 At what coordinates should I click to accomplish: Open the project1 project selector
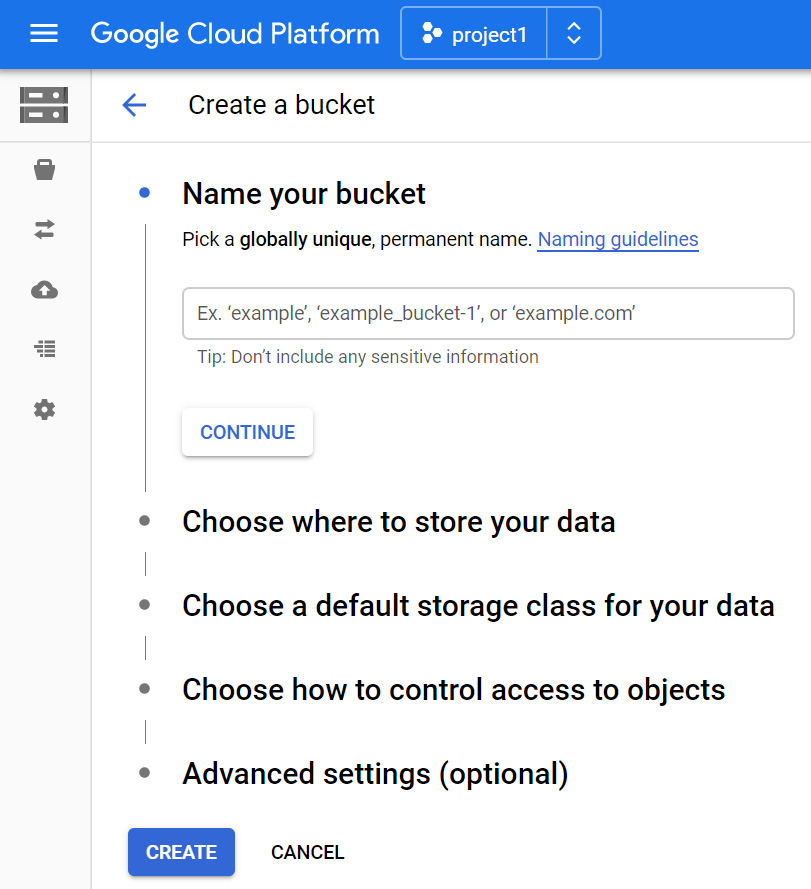click(x=474, y=33)
